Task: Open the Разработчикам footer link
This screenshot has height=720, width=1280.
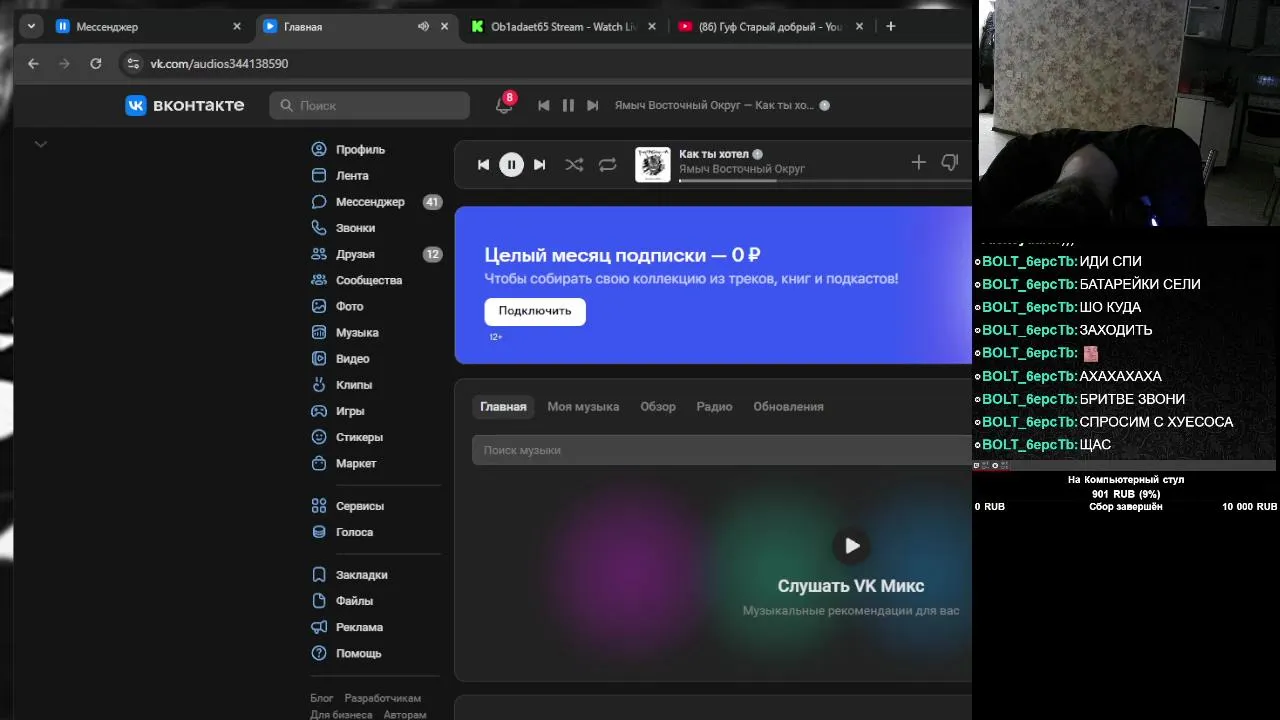Action: (x=383, y=698)
